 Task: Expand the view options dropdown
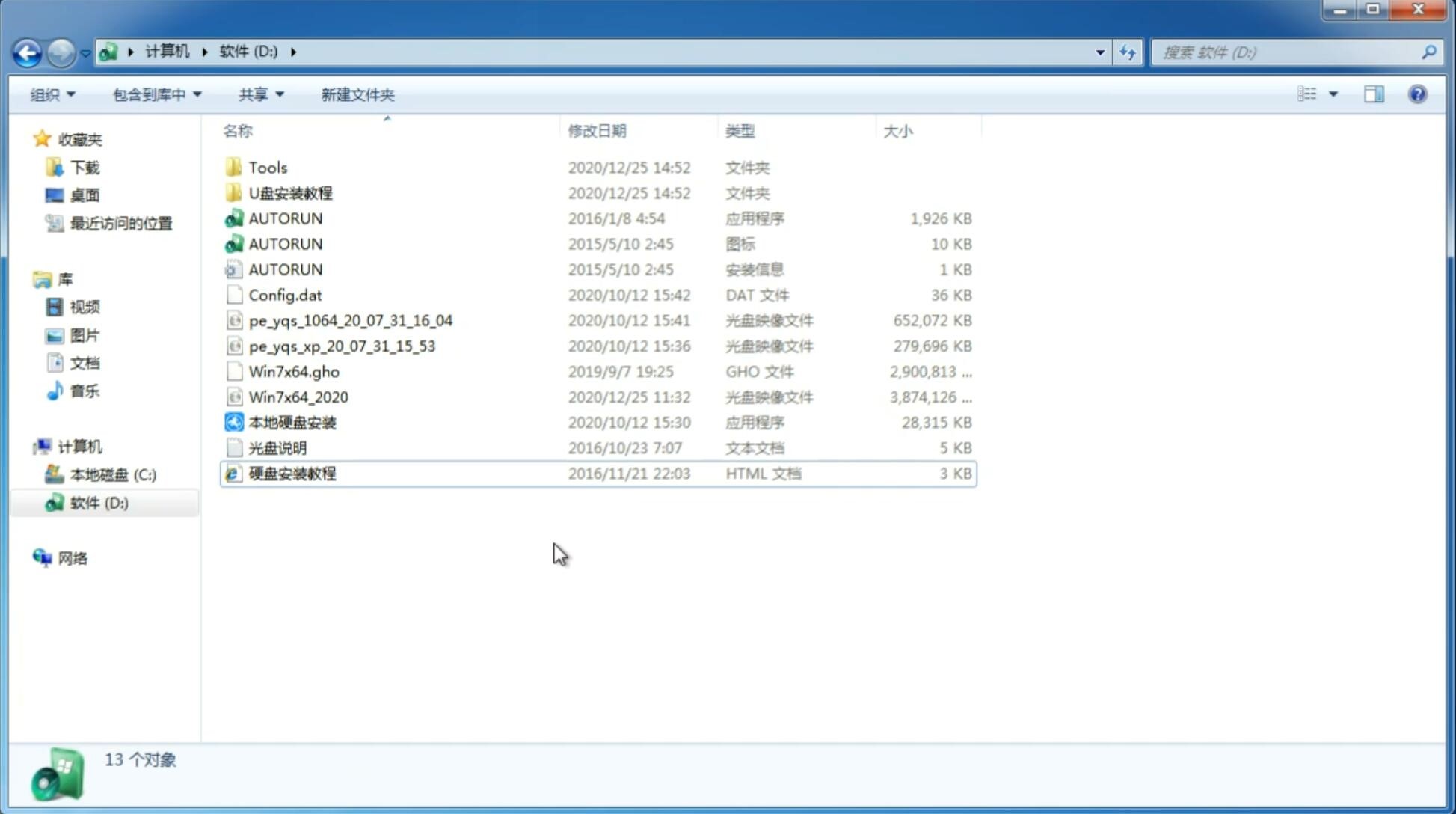click(x=1333, y=94)
